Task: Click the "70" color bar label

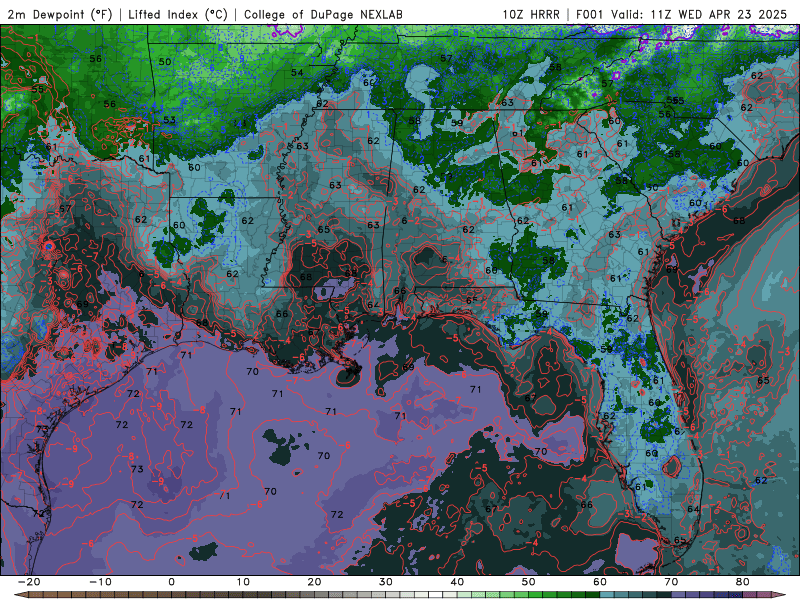Action: [x=671, y=582]
